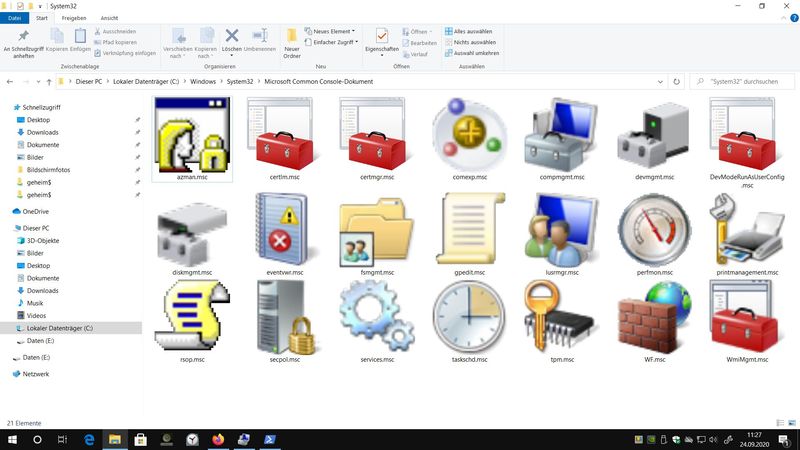Select the fsmgmt.msc shared folders icon

click(x=377, y=230)
